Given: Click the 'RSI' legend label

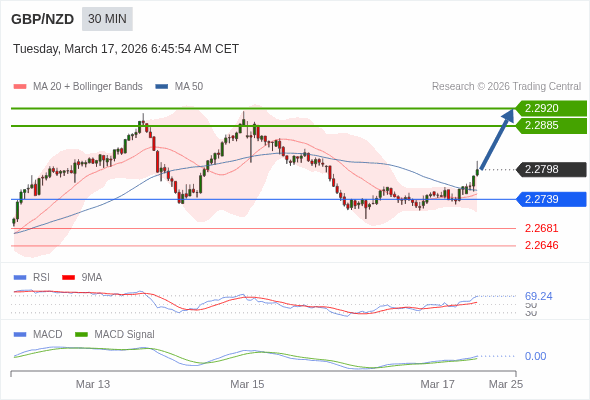Looking at the screenshot, I should (41, 278).
